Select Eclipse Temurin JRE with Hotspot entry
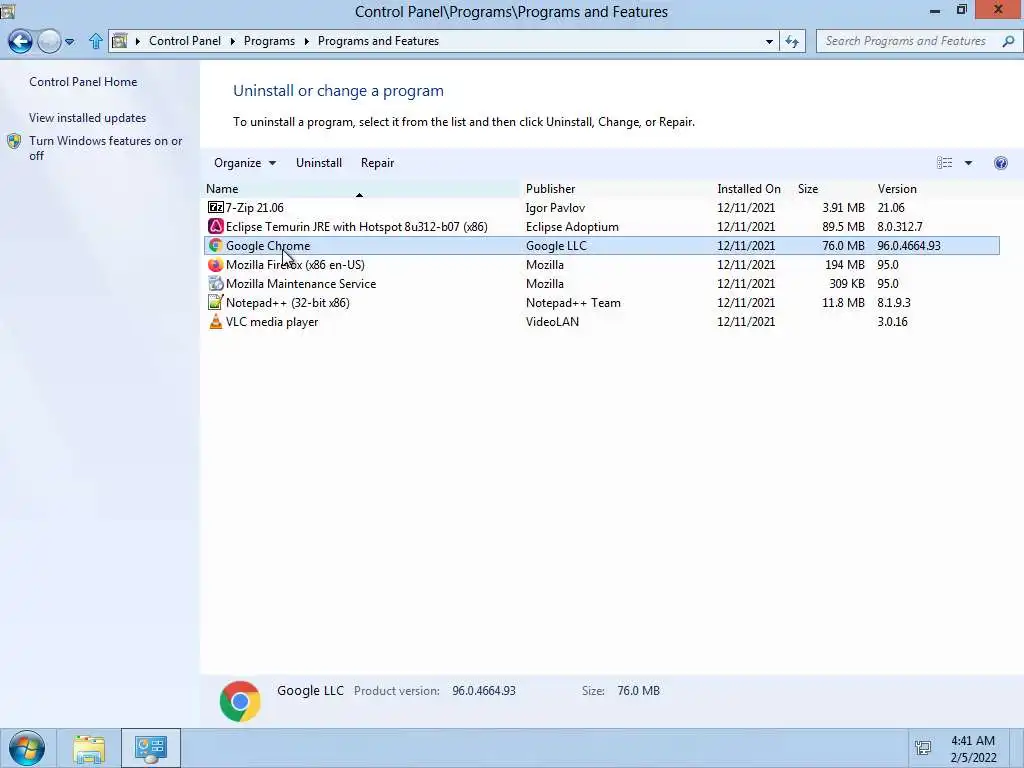The width and height of the screenshot is (1024, 768). point(357,227)
